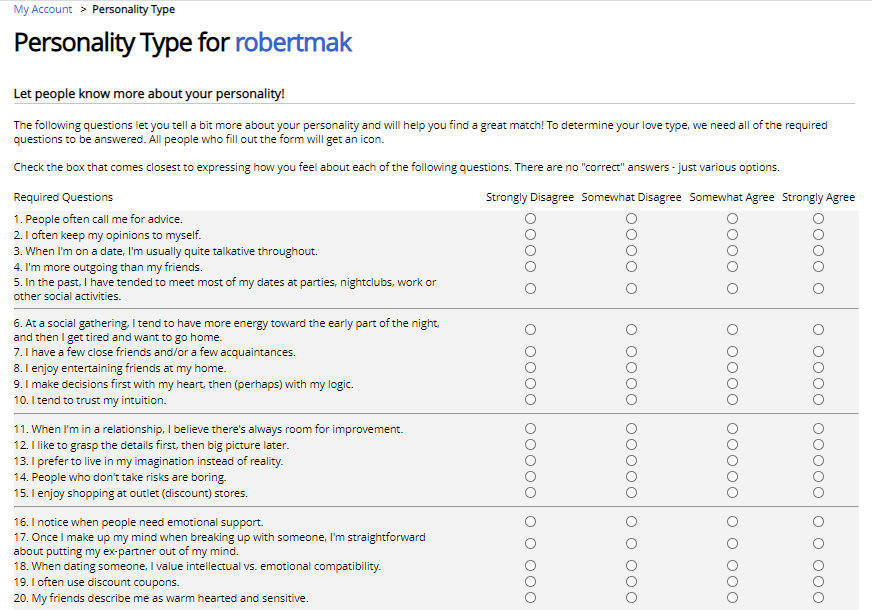Select Strongly Agree for question 16
This screenshot has height=610, width=872.
point(818,522)
